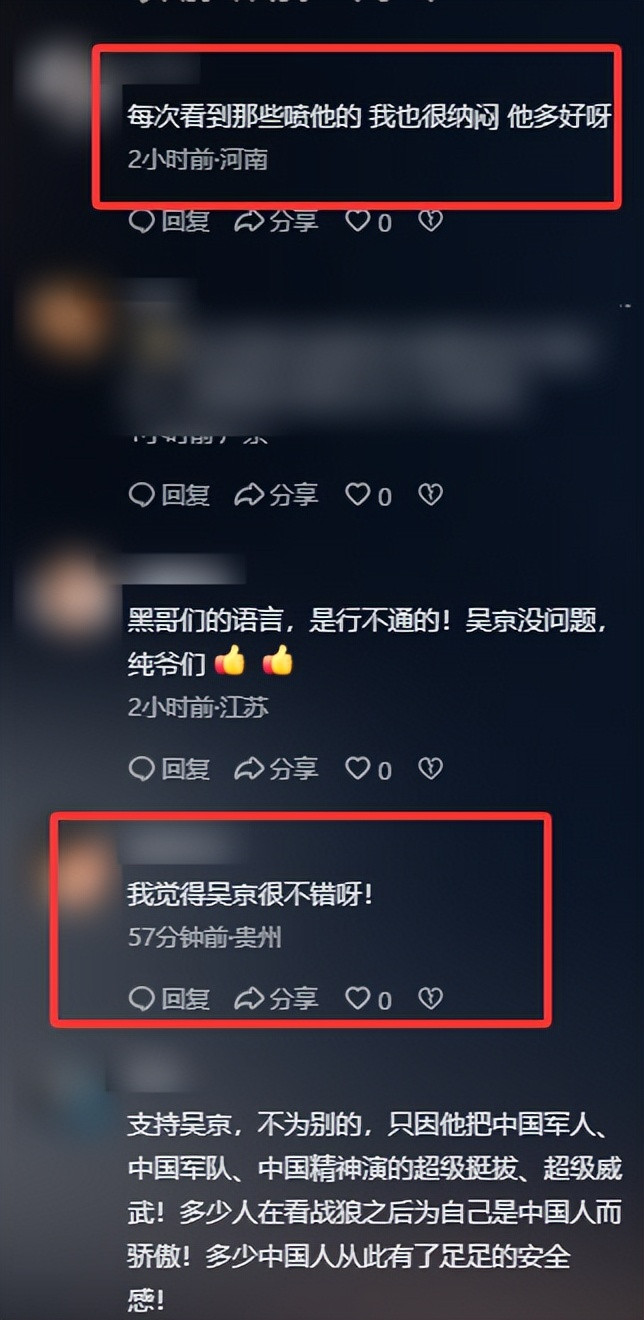Click reply bubble under the Henan comment
Image resolution: width=644 pixels, height=1320 pixels.
pos(169,221)
